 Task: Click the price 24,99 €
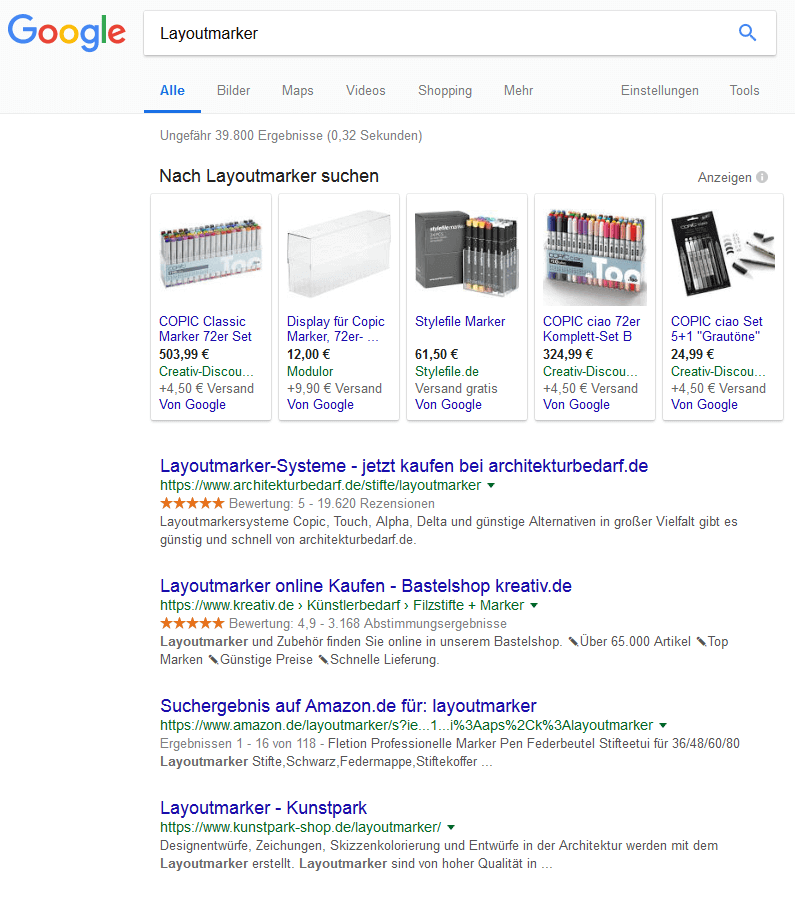[x=693, y=354]
